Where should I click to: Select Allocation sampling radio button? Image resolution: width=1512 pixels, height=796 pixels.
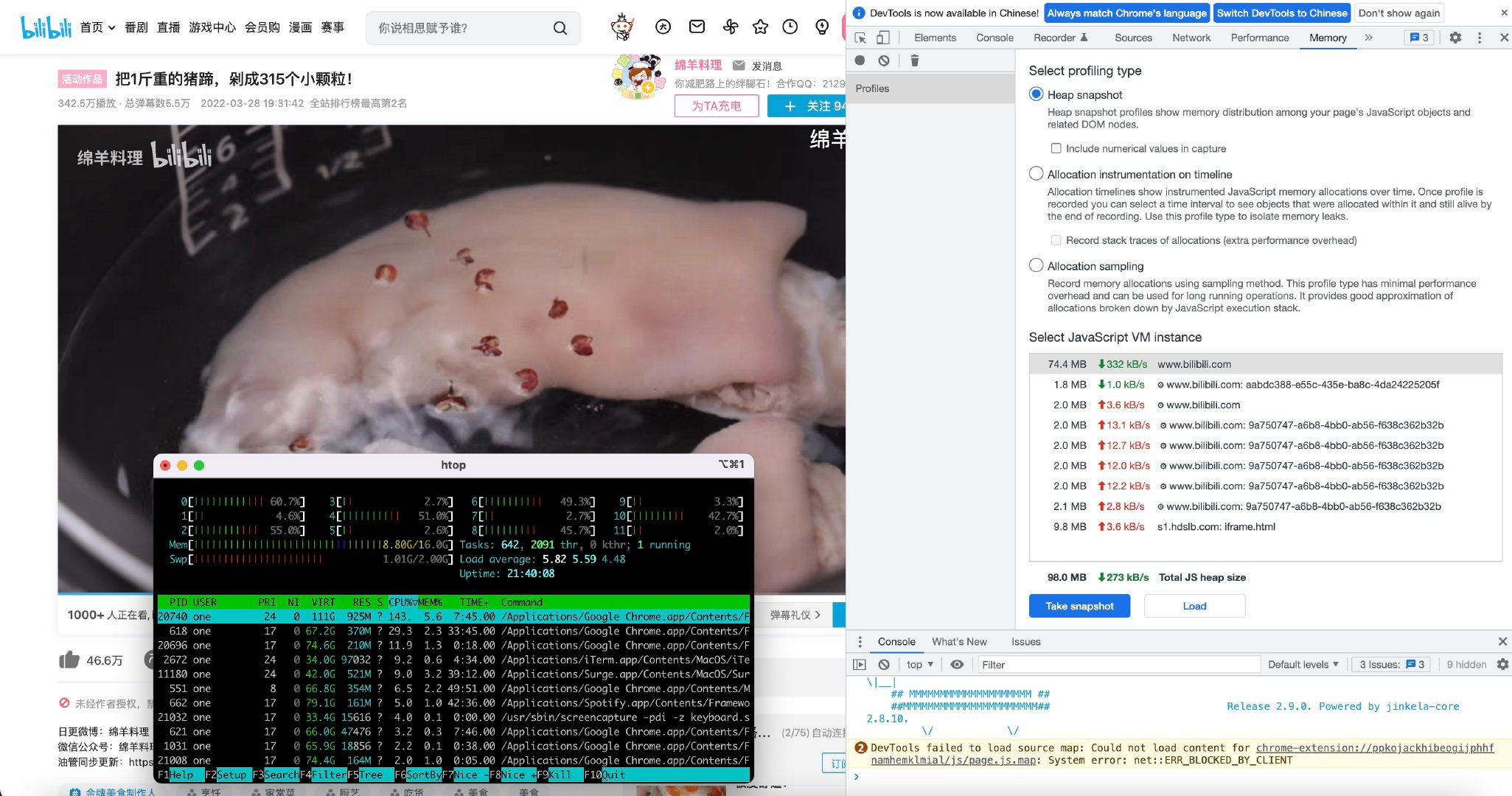click(x=1036, y=265)
